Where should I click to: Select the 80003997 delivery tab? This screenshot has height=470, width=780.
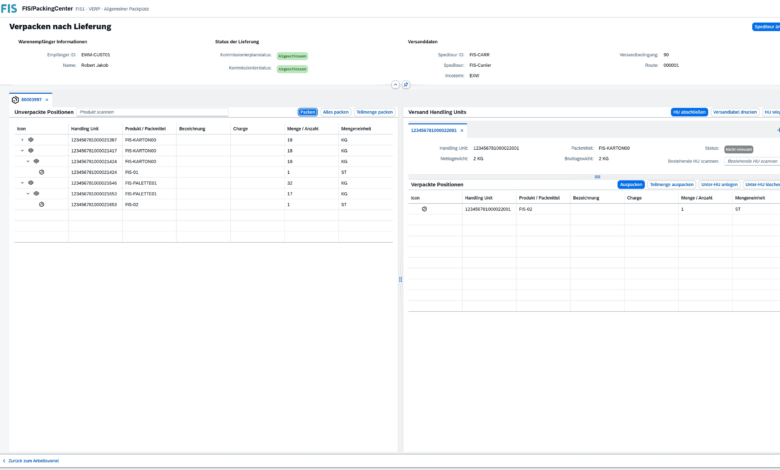coord(30,99)
